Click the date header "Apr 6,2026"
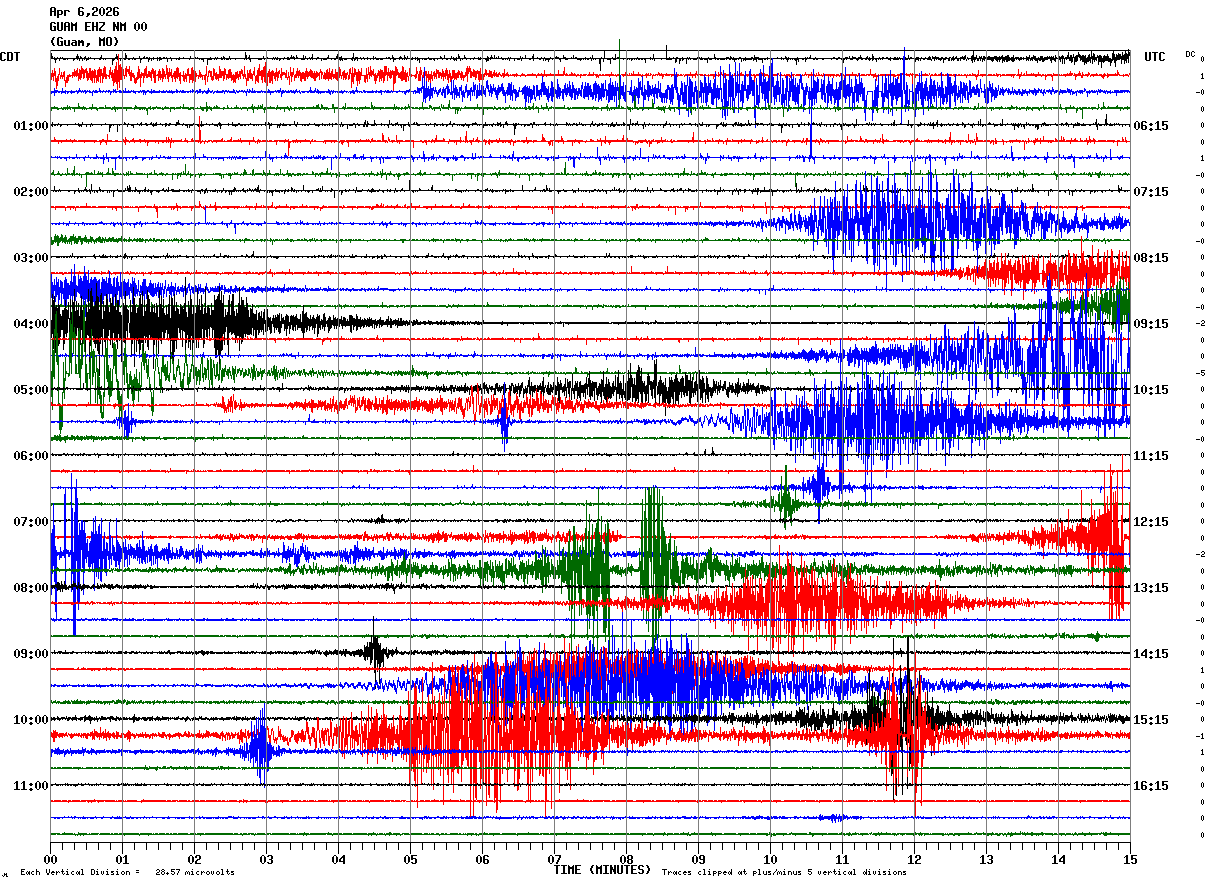Viewport: 1210px width, 886px height. [x=84, y=12]
